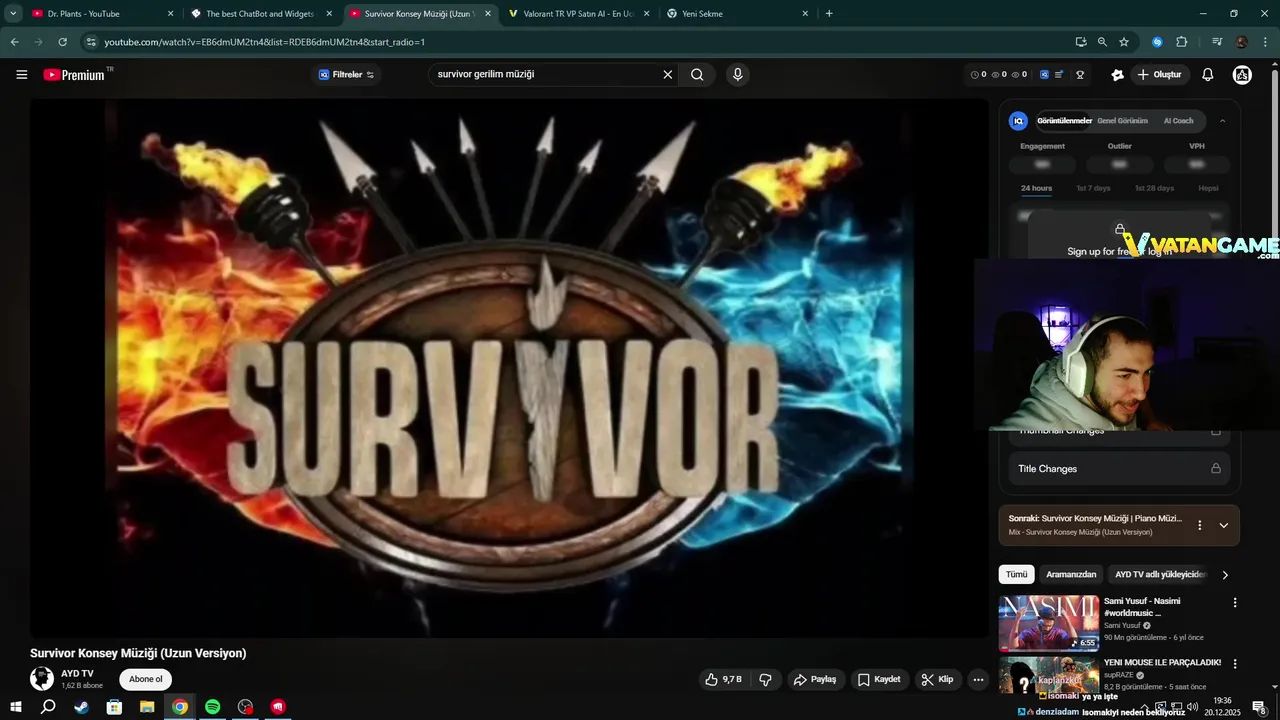Expand the Sonraki mix playlist chevron

point(1223,525)
